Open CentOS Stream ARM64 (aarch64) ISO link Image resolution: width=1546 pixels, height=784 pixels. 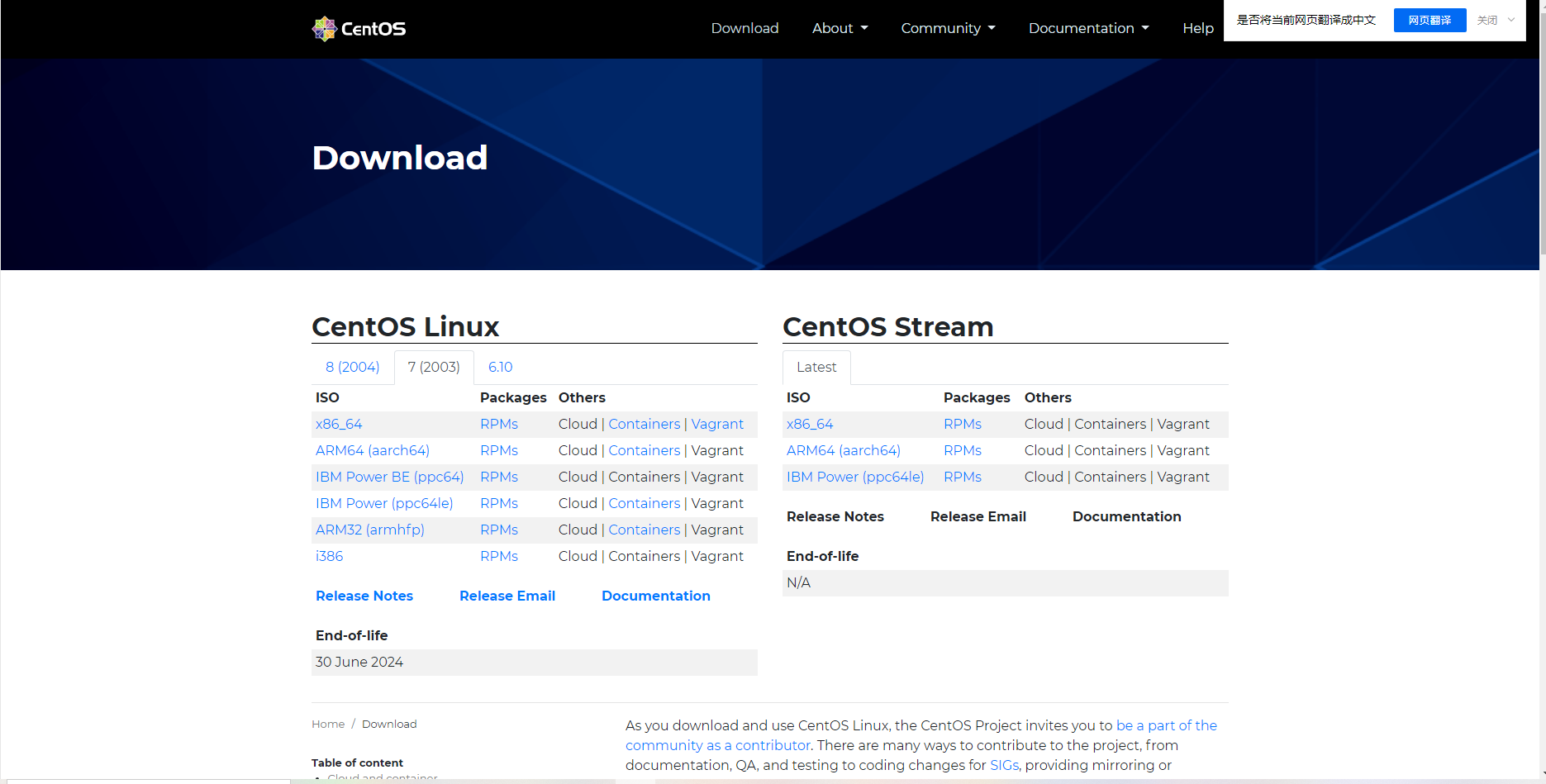pos(844,450)
